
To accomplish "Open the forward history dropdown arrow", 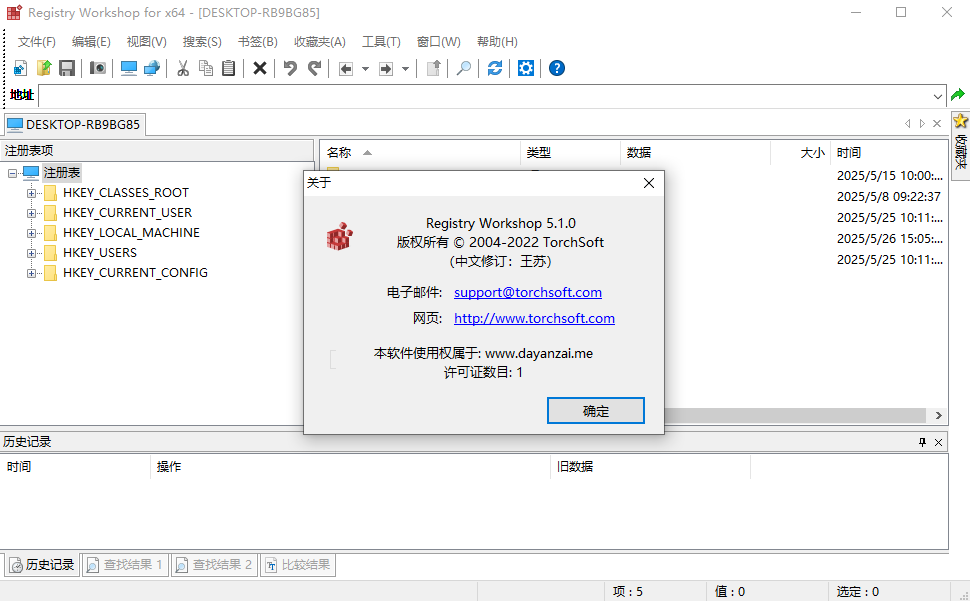I will tap(405, 69).
